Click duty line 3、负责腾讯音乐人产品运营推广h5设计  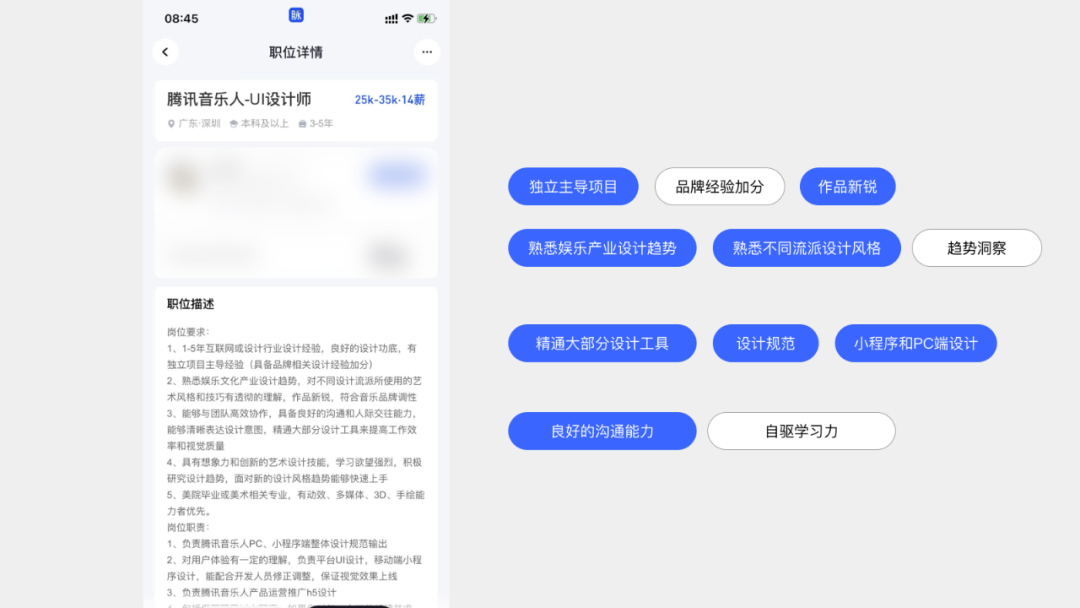pos(251,592)
